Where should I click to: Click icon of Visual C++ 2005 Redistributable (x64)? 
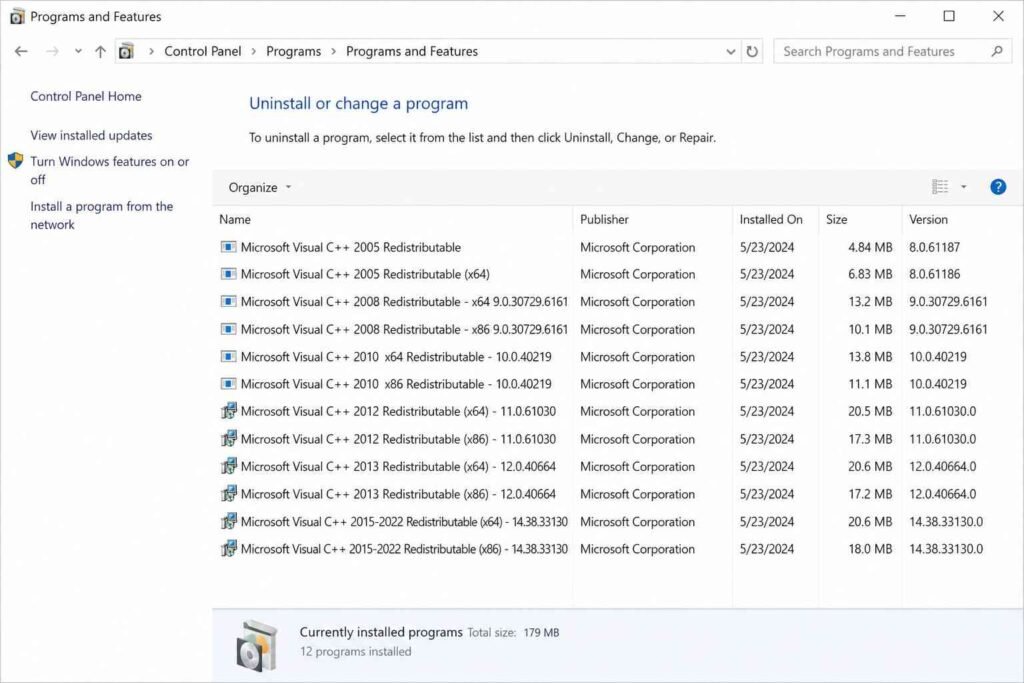click(228, 274)
